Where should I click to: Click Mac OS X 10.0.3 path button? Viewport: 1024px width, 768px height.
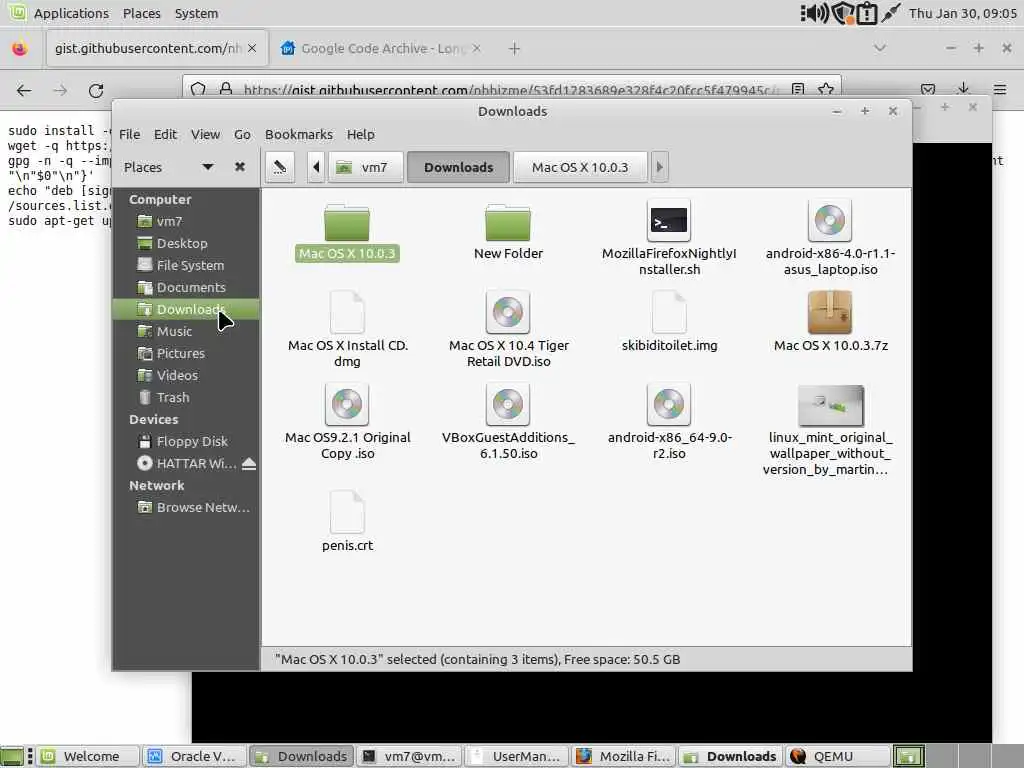tap(580, 167)
